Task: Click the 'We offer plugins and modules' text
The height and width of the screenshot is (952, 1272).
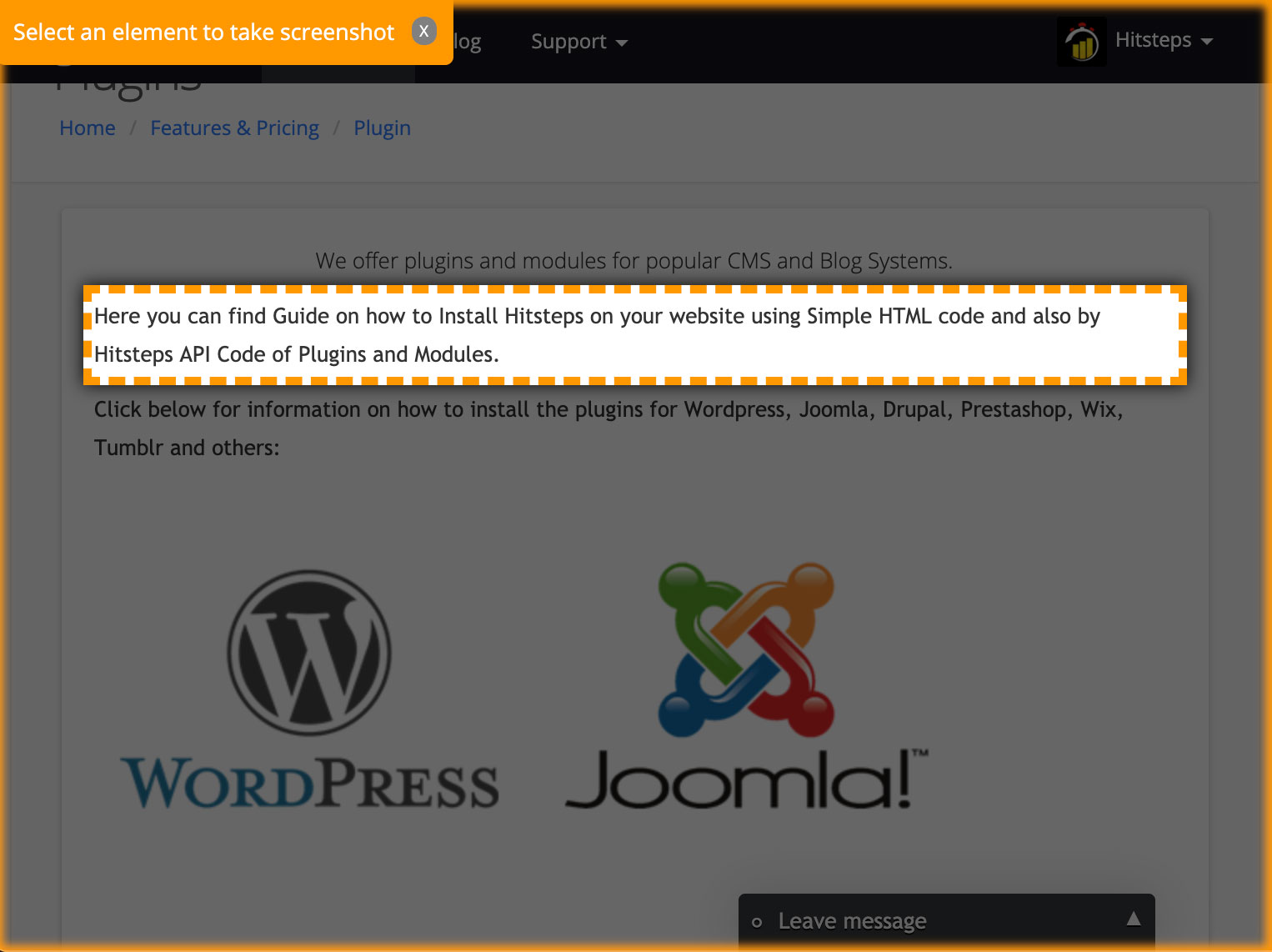Action: click(x=634, y=261)
